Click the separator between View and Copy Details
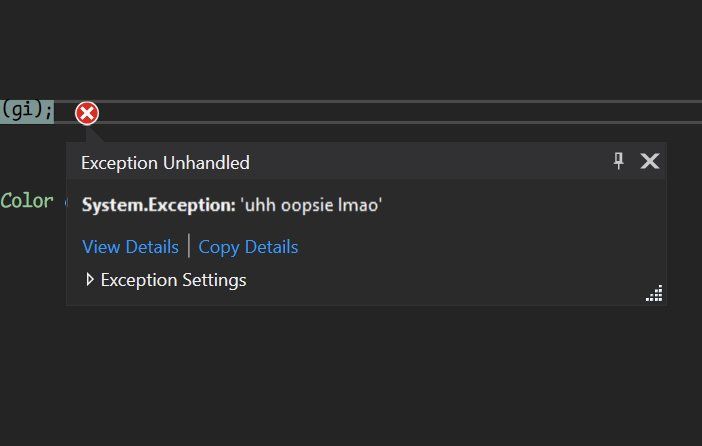 189,247
